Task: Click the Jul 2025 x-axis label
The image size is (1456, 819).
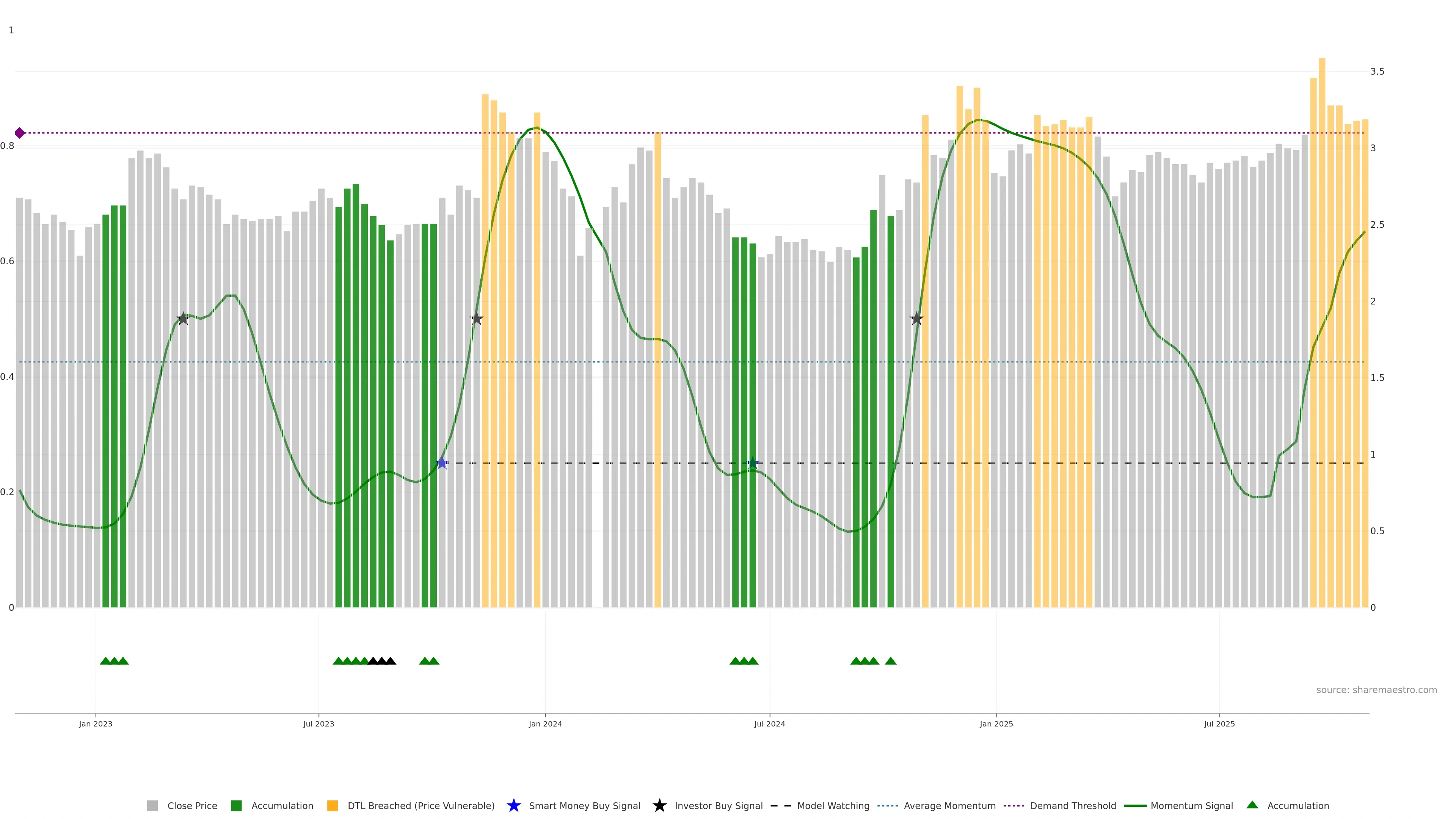Action: coord(1219,723)
